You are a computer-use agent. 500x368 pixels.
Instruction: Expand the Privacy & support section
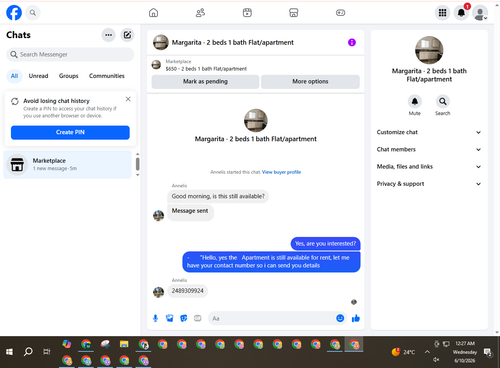[429, 184]
